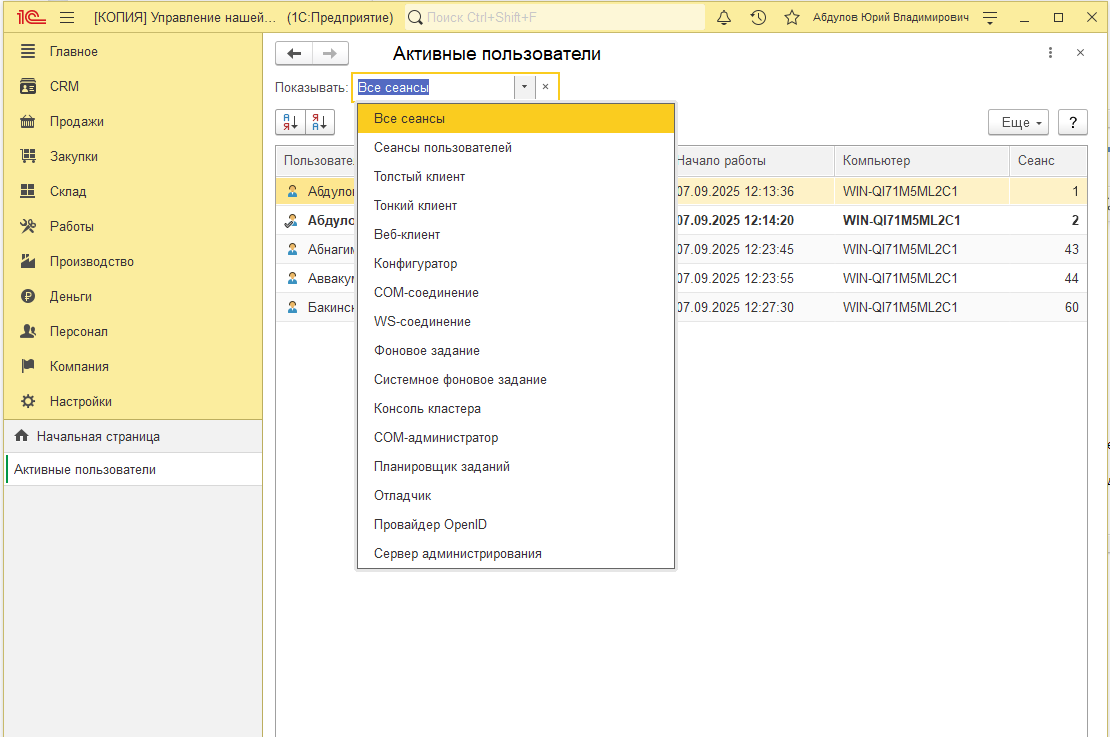Sort the list in descending order
This screenshot has height=737, width=1110.
point(320,122)
